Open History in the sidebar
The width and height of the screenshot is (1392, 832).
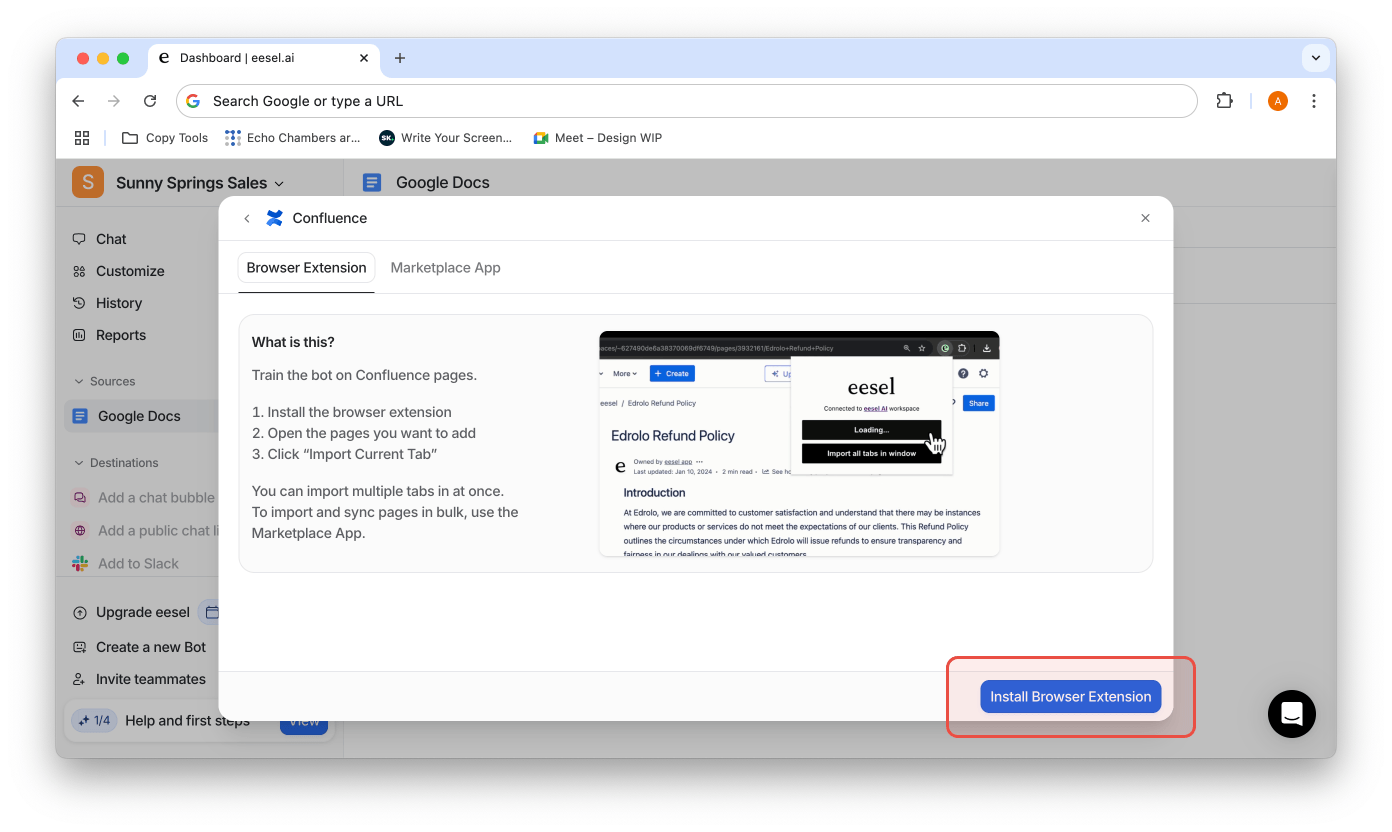coord(119,303)
